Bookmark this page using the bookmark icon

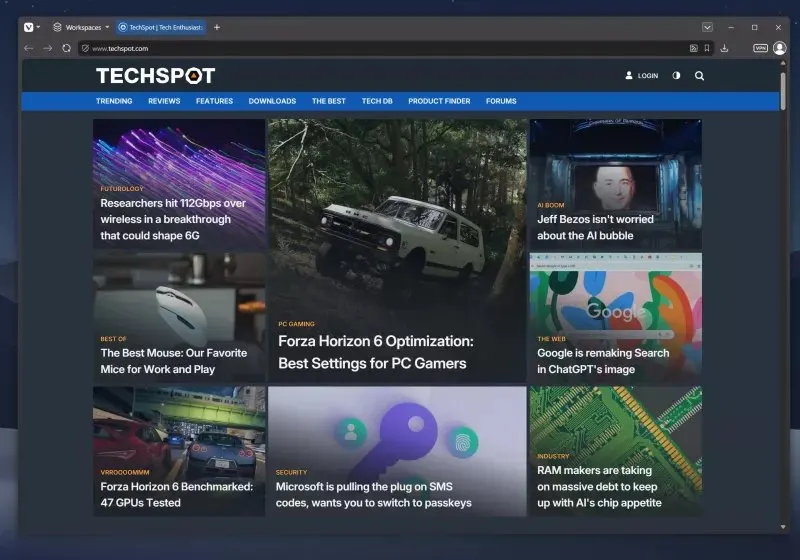coord(707,48)
